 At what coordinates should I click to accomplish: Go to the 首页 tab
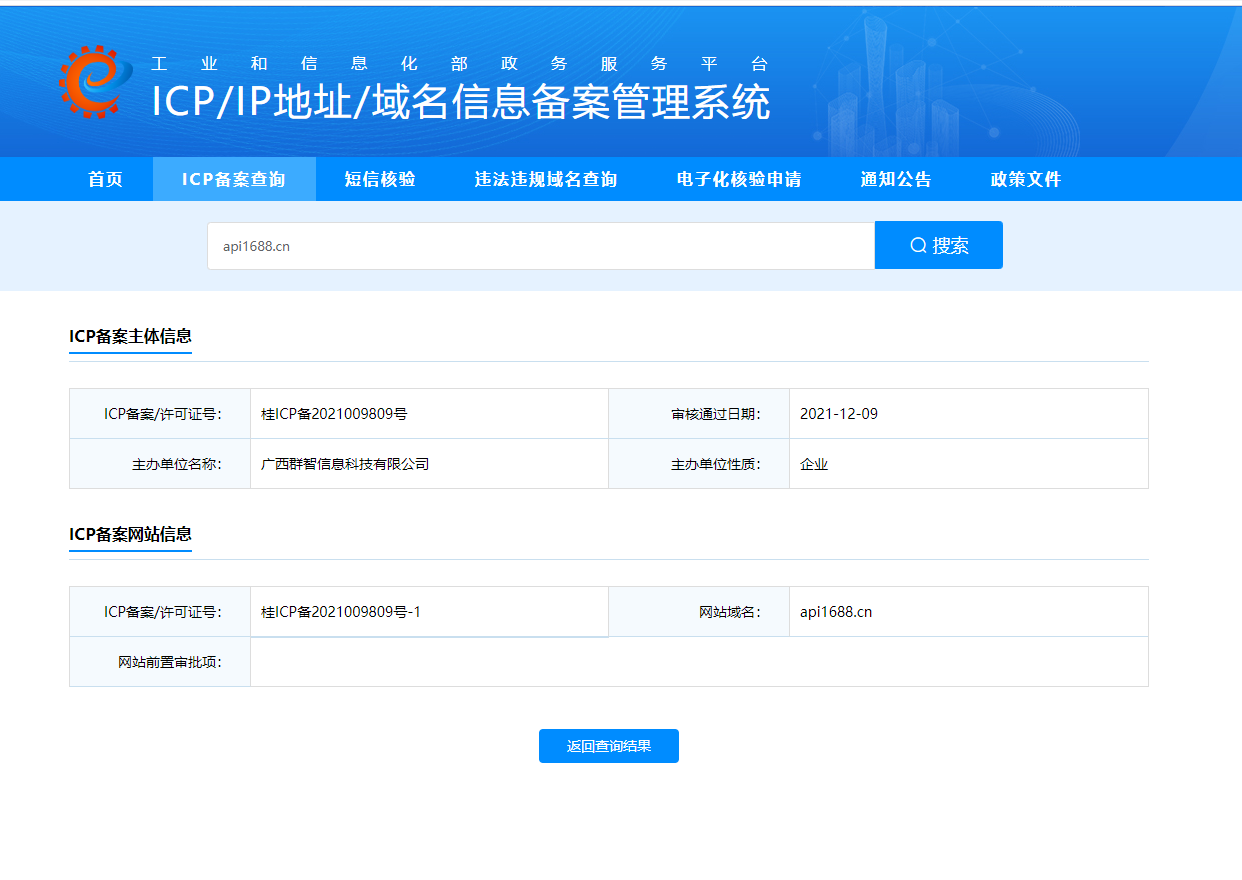tap(105, 180)
